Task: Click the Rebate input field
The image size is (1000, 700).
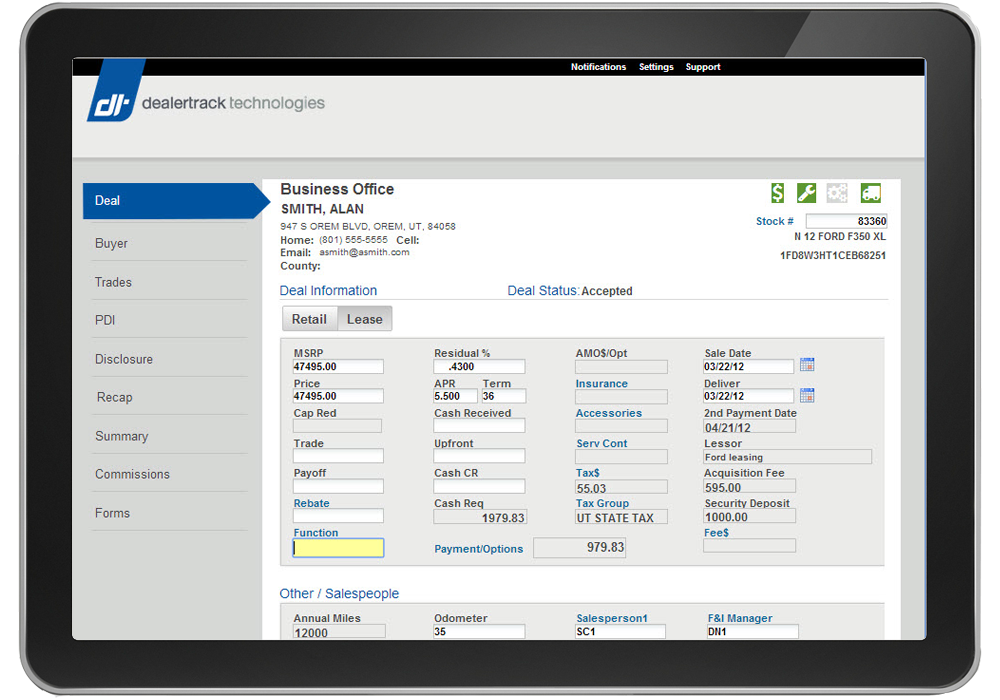Action: coord(338,516)
